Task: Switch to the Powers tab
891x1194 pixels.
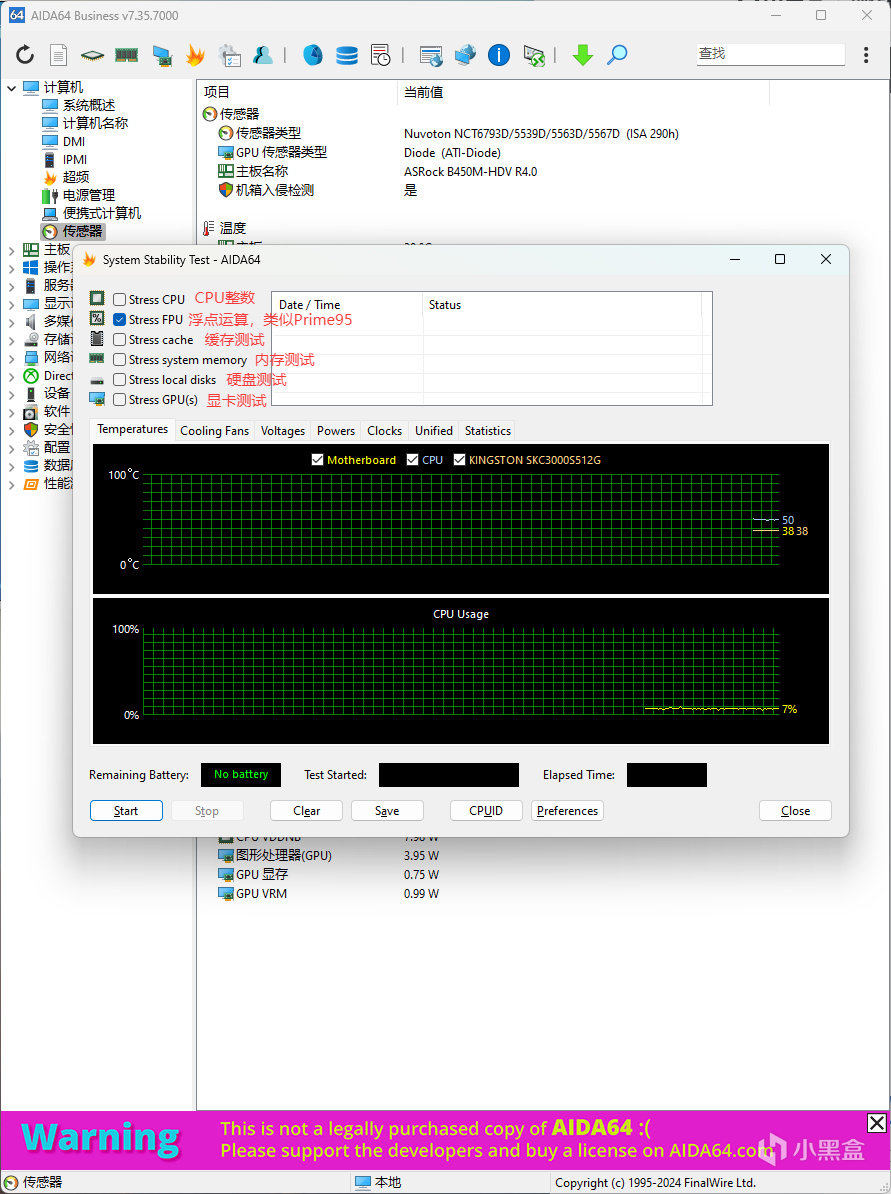Action: pos(336,430)
